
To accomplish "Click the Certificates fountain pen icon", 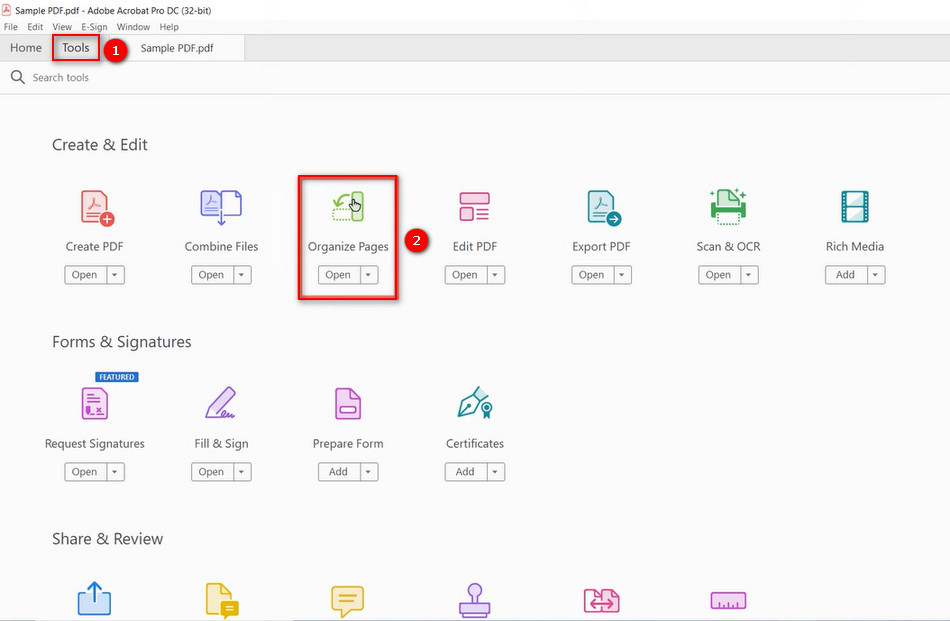I will pyautogui.click(x=474, y=403).
